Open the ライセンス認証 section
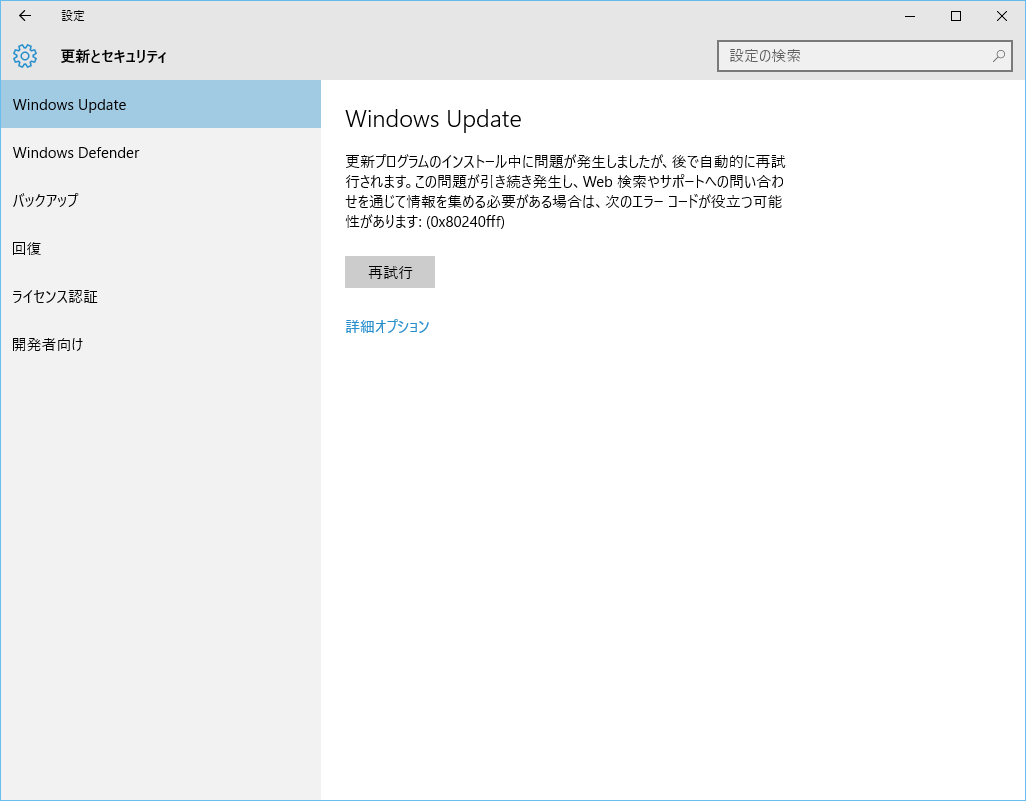The width and height of the screenshot is (1026, 801). tap(161, 296)
